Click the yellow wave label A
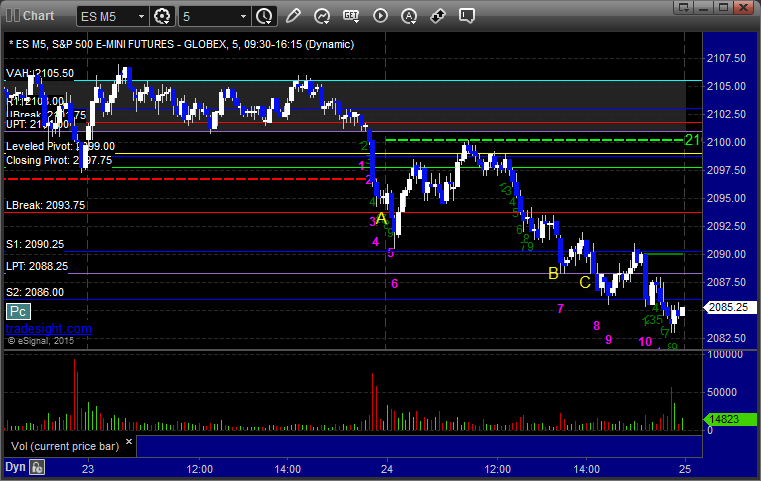The width and height of the screenshot is (761, 481). click(x=382, y=218)
